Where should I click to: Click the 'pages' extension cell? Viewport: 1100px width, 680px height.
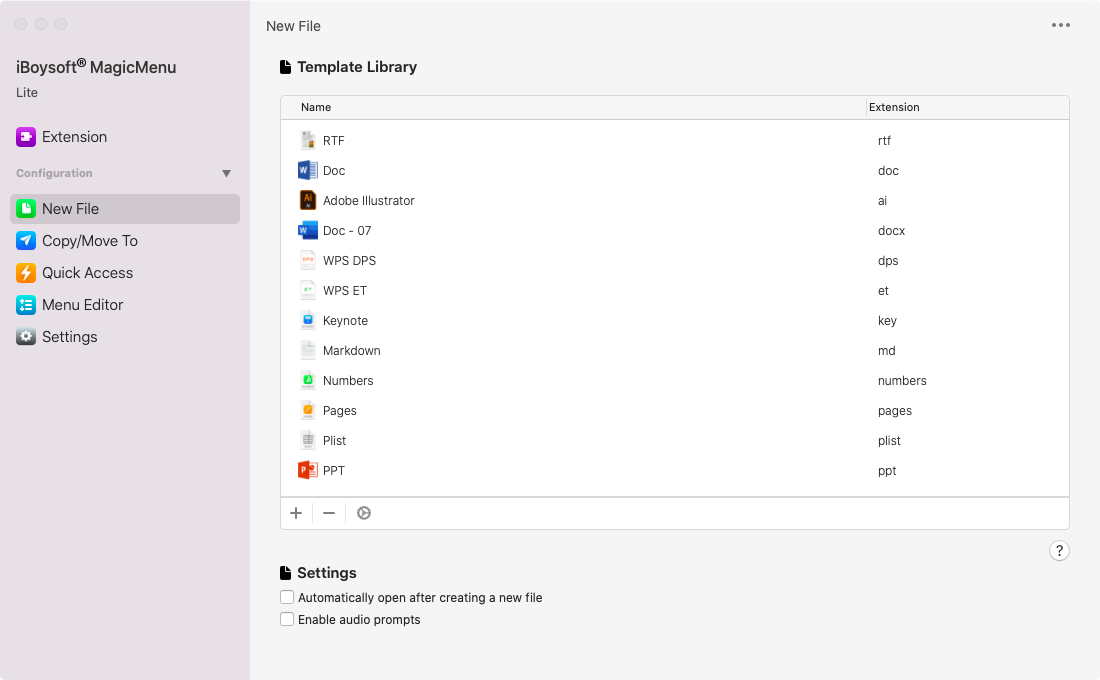coord(894,411)
